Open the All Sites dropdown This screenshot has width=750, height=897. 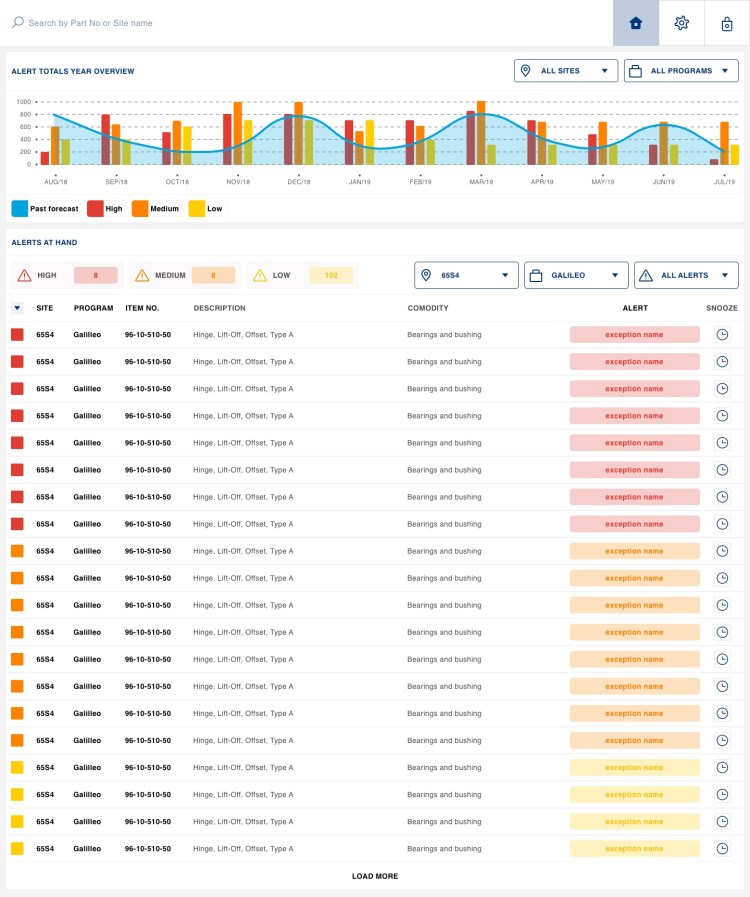coord(566,71)
